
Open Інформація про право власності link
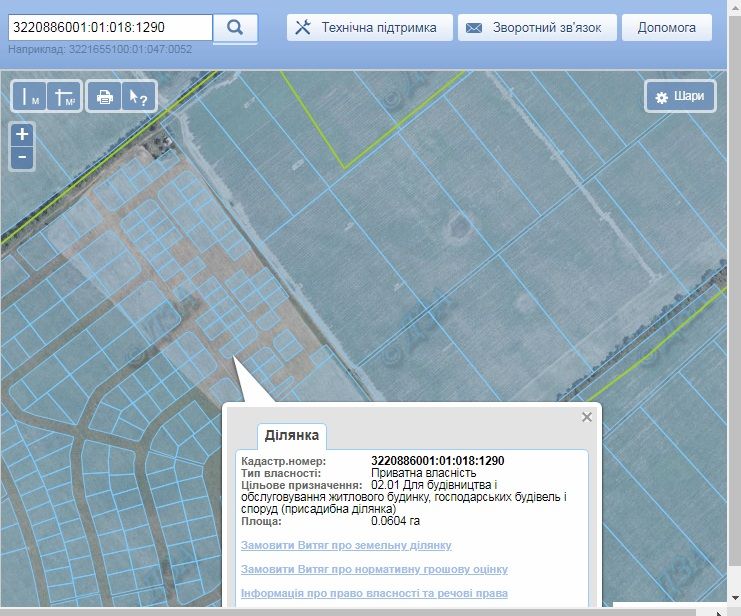[374, 593]
